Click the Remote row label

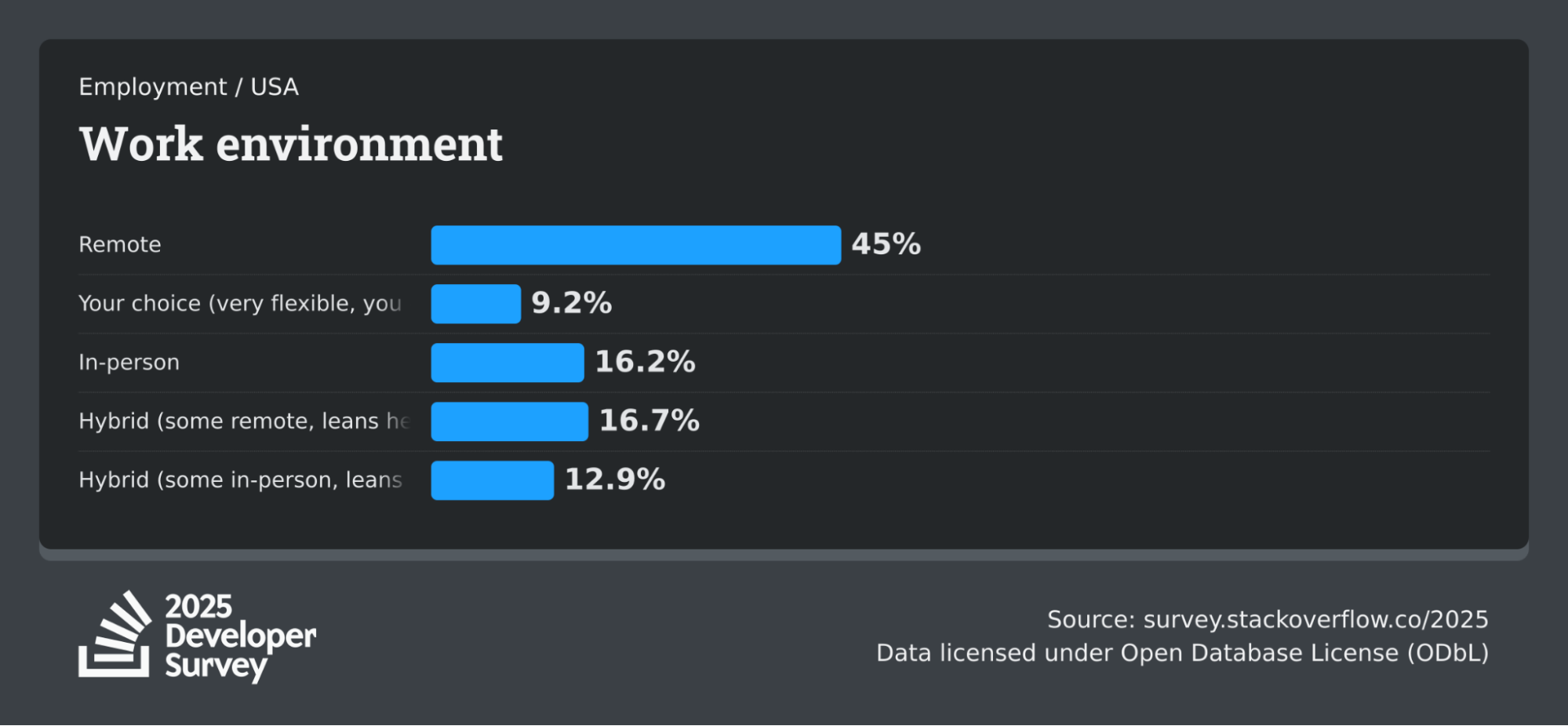[x=120, y=245]
